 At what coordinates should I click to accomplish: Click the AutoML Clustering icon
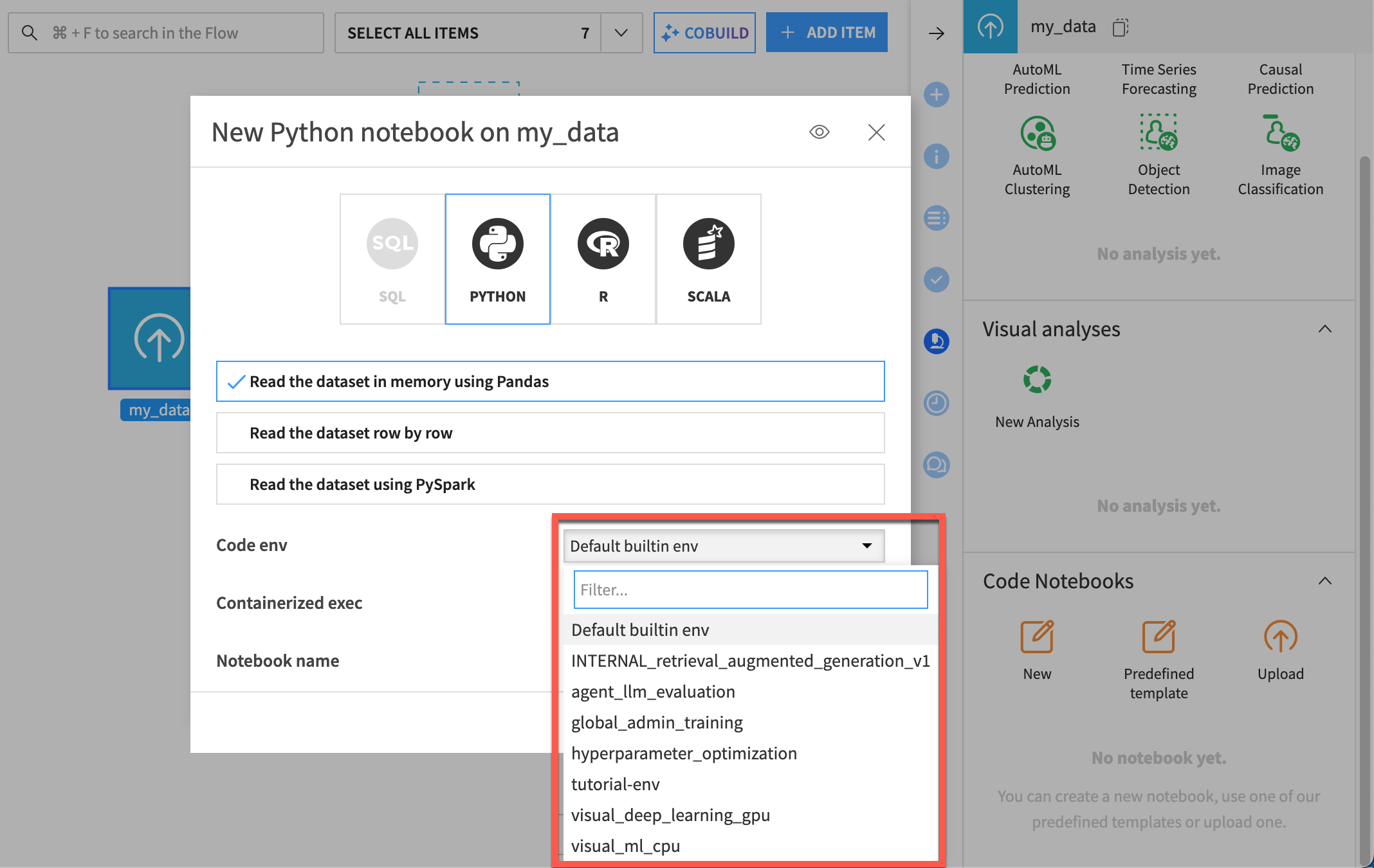tap(1037, 133)
